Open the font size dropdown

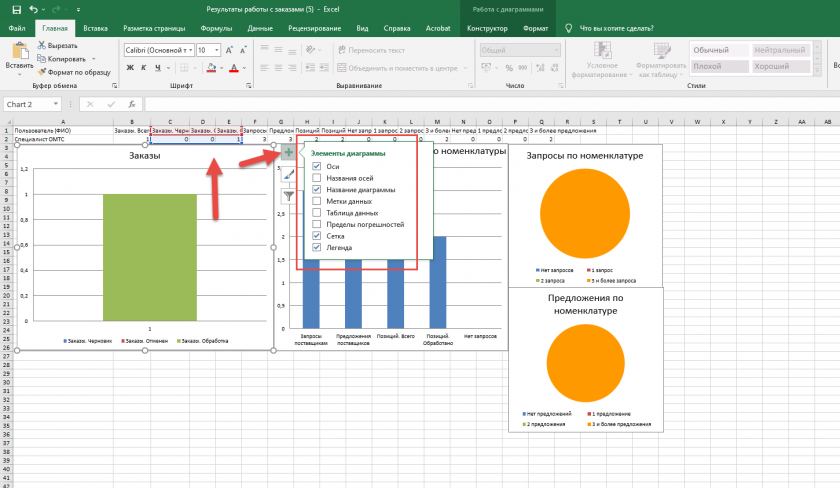click(x=217, y=50)
